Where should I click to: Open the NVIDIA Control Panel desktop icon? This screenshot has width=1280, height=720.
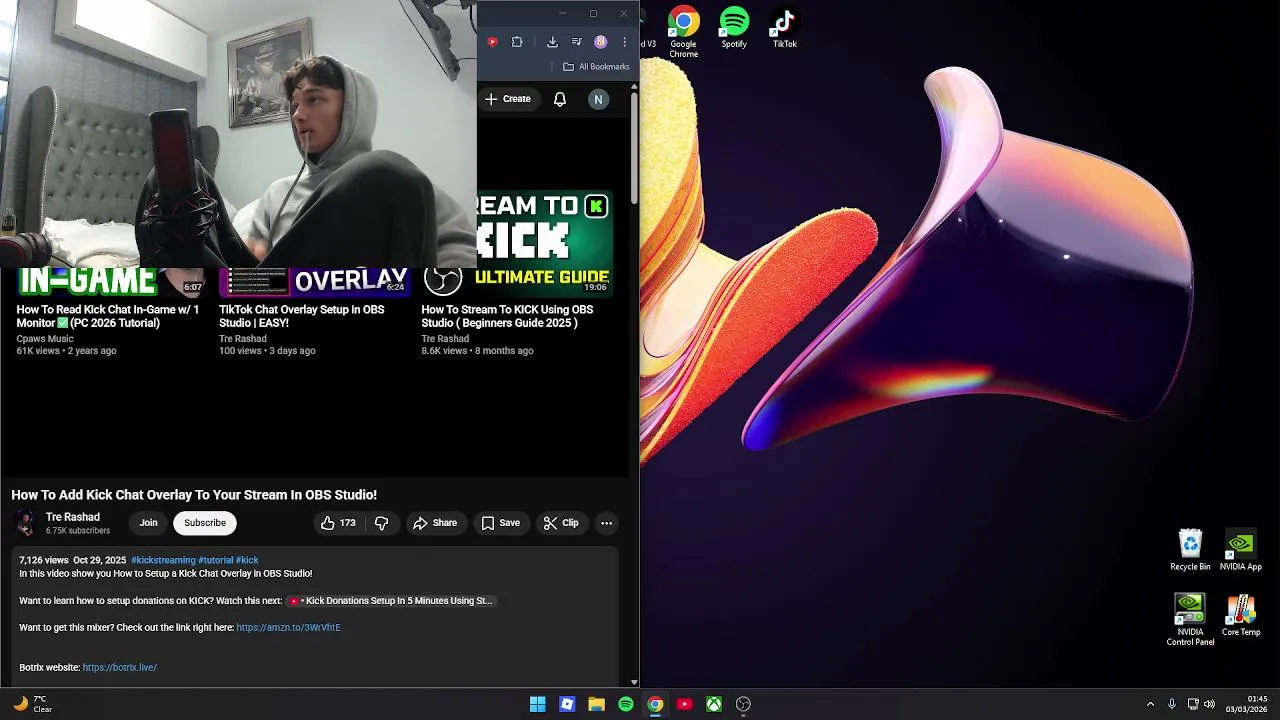coord(1190,621)
